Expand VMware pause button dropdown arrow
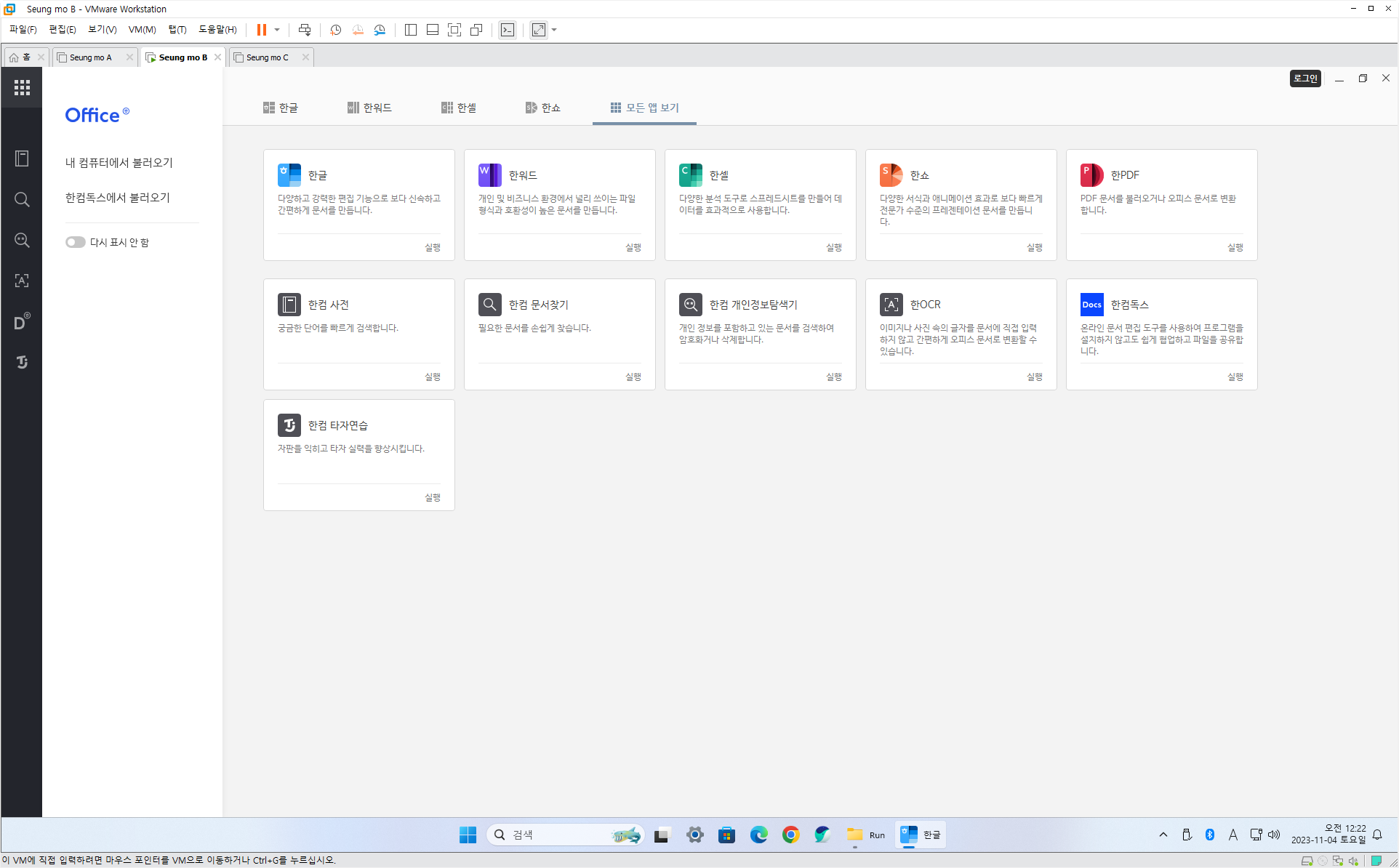 [x=277, y=30]
